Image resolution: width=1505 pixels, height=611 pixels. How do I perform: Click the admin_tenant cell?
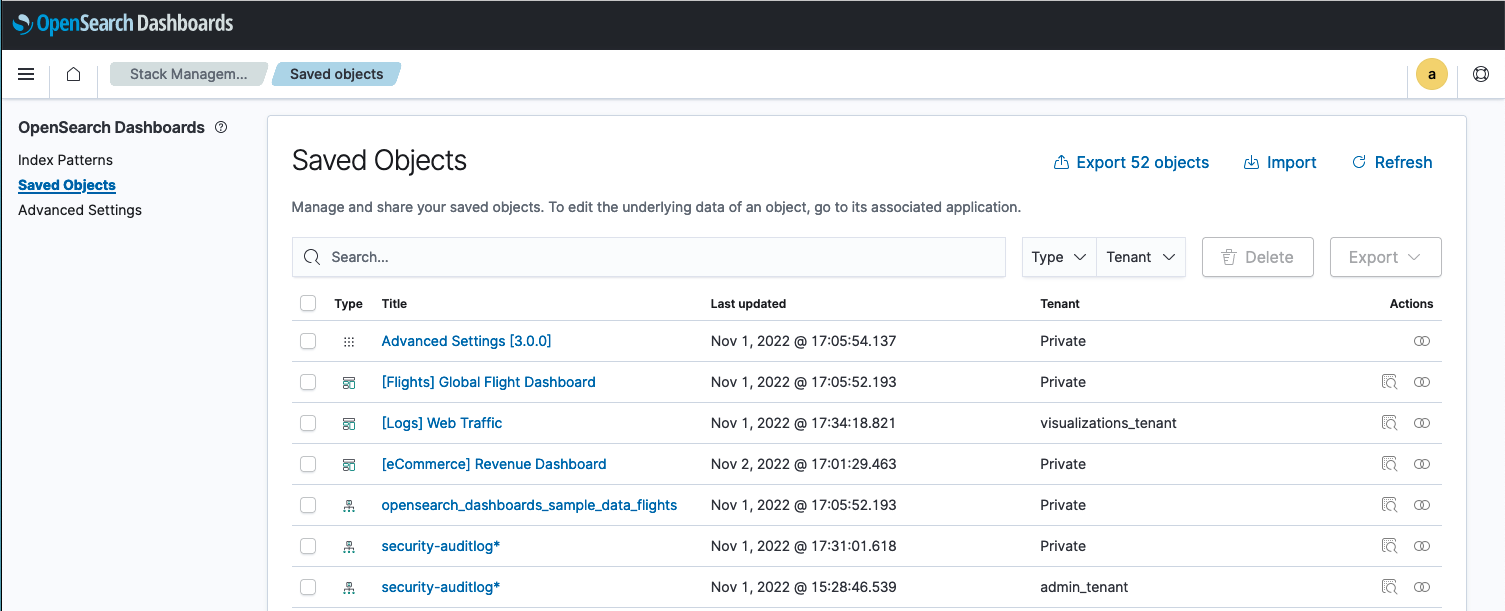[1084, 587]
